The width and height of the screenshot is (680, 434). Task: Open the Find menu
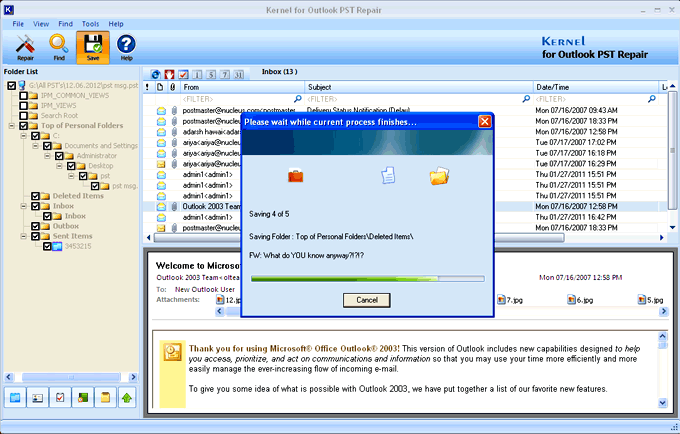(65, 24)
